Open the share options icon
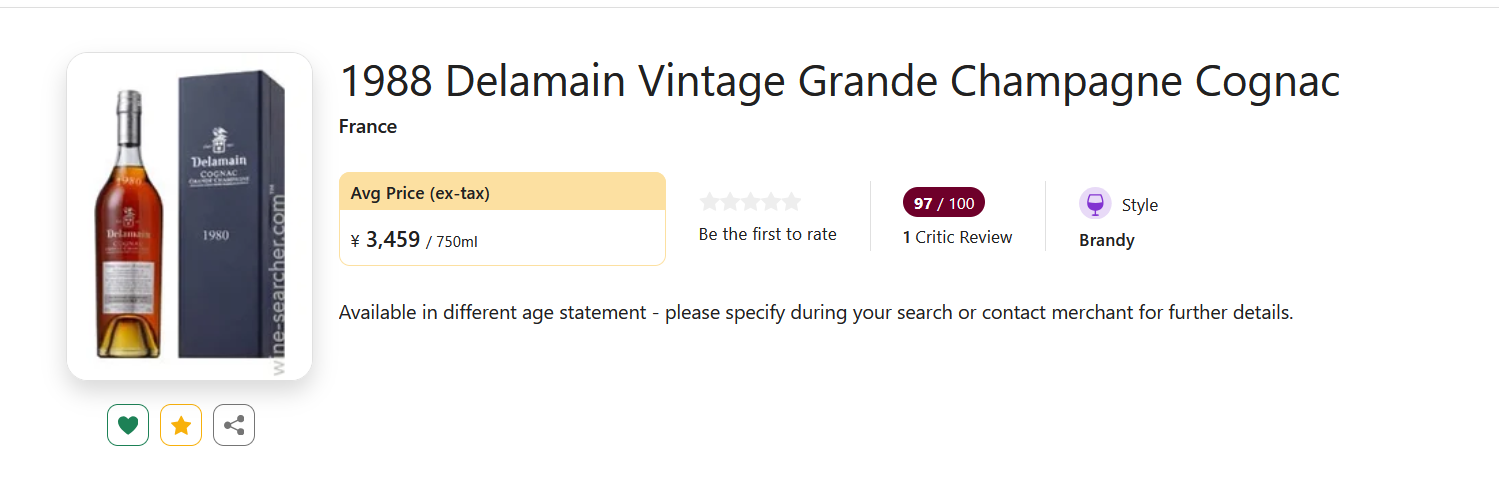Viewport: 1499px width, 491px height. click(234, 425)
